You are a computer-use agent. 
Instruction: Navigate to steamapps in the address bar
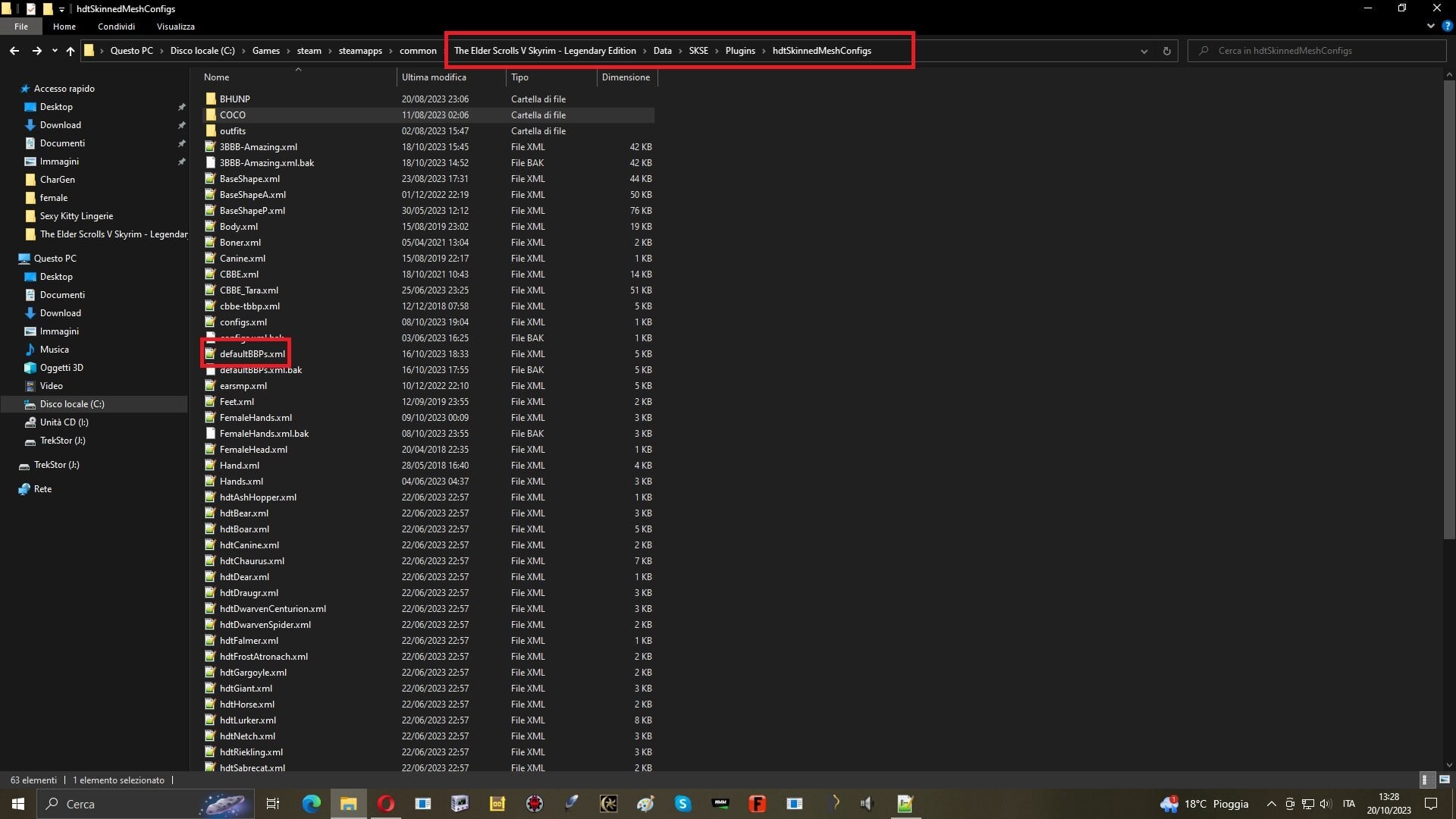pyautogui.click(x=360, y=51)
